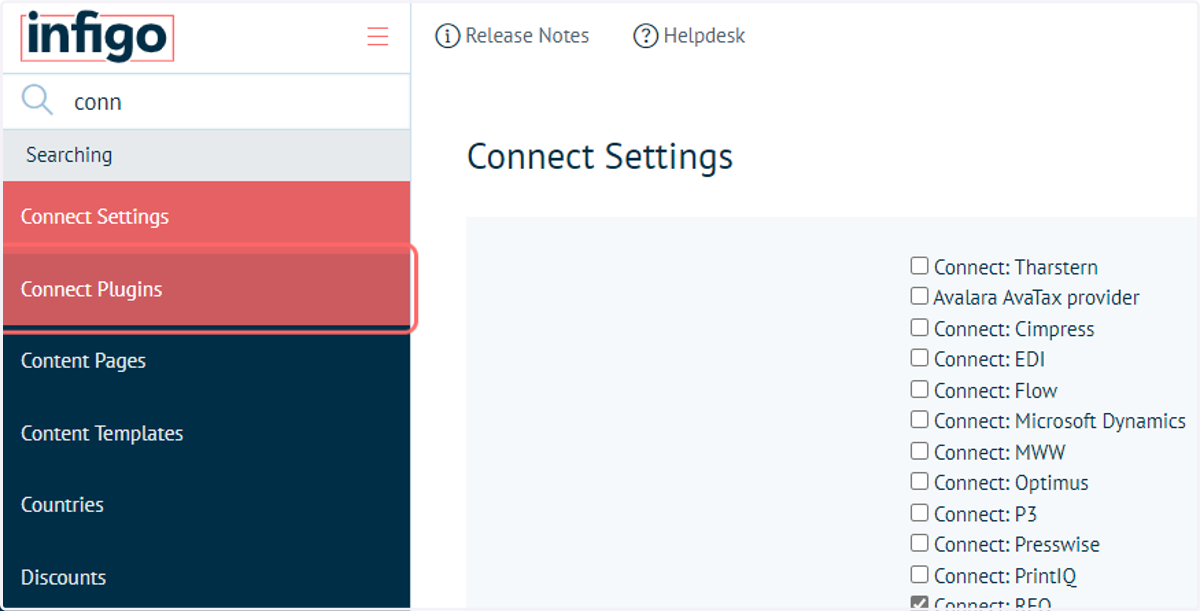The image size is (1200, 611).
Task: Enable the Connect: P3 checkbox
Action: (x=919, y=513)
